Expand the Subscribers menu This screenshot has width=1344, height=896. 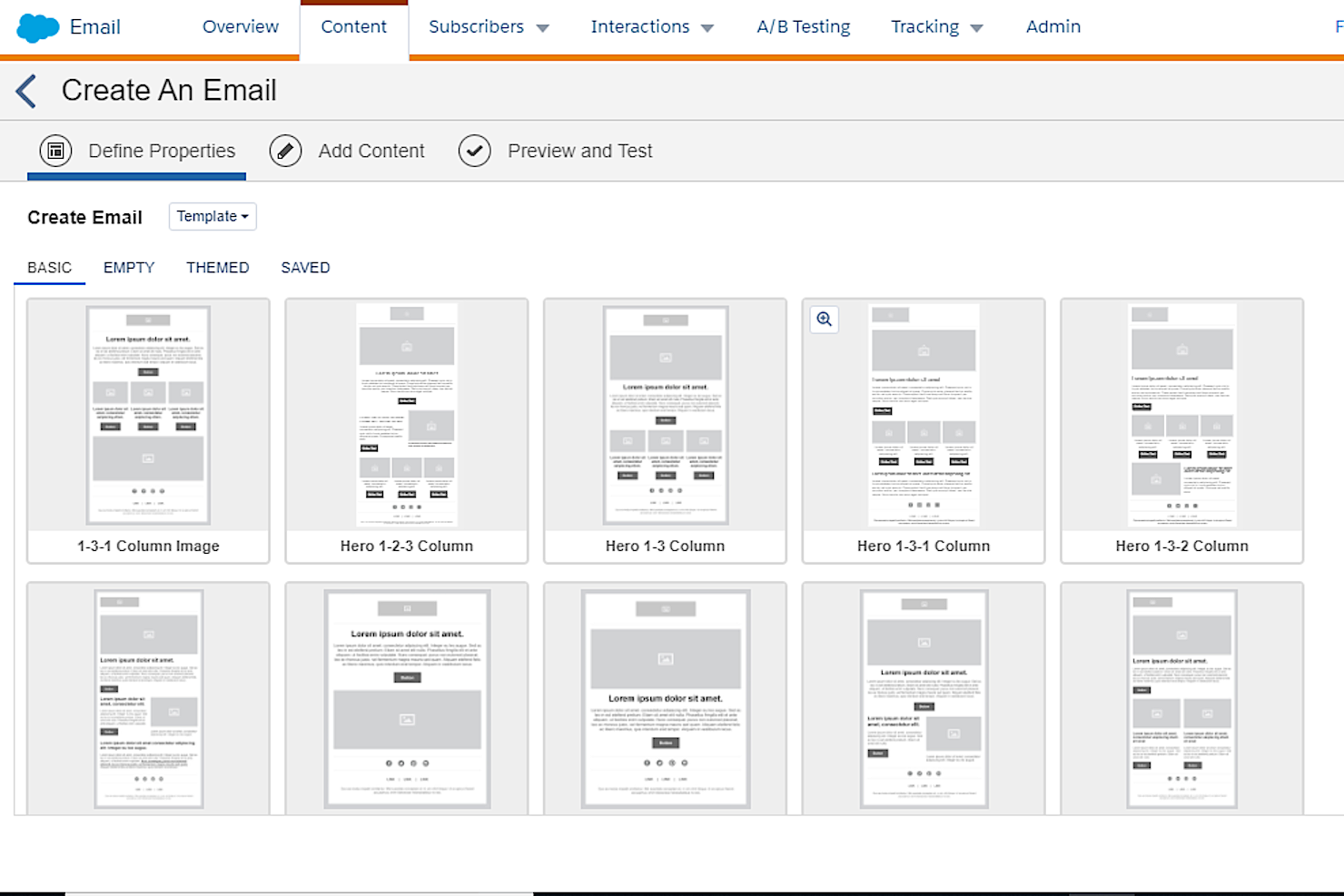489,26
